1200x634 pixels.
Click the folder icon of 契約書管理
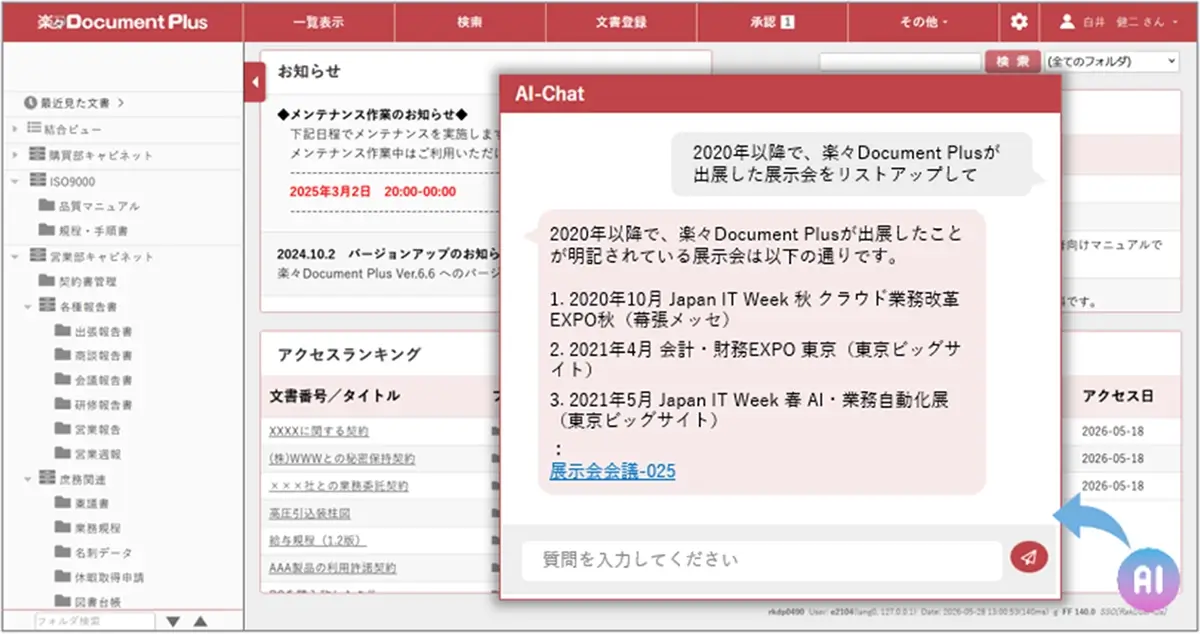46,281
